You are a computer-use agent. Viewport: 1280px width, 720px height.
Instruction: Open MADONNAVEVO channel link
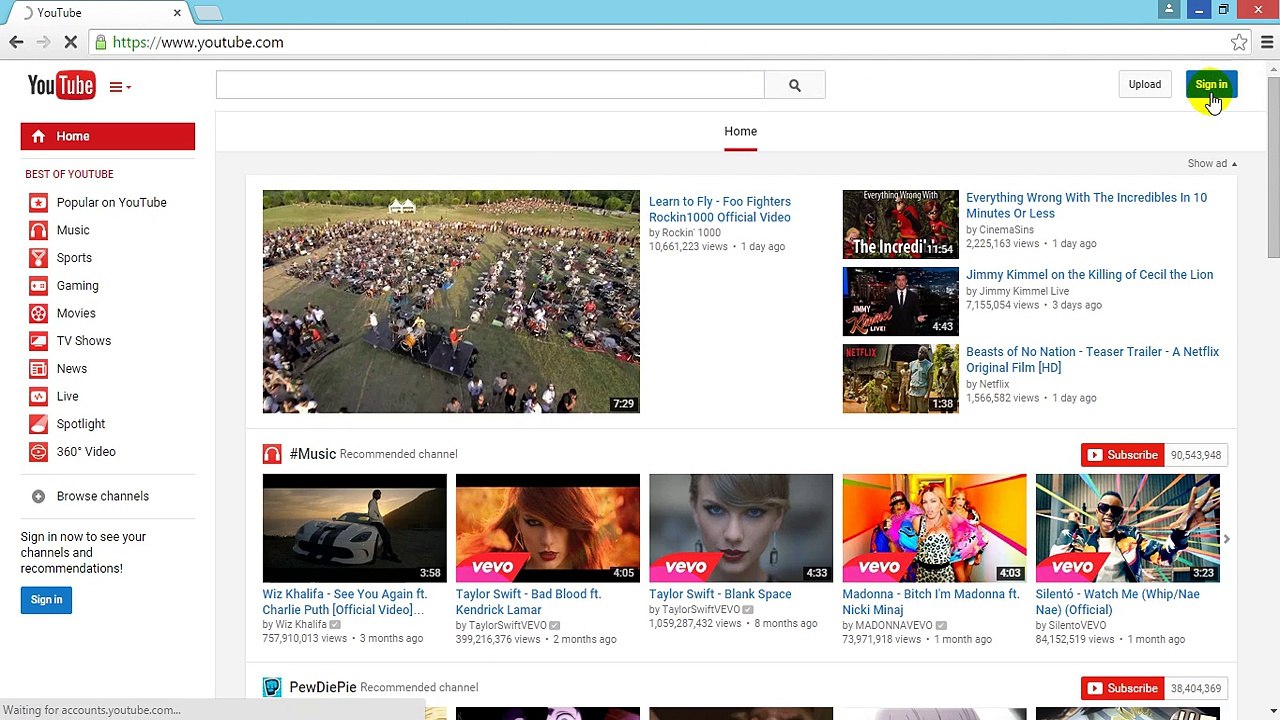[894, 625]
